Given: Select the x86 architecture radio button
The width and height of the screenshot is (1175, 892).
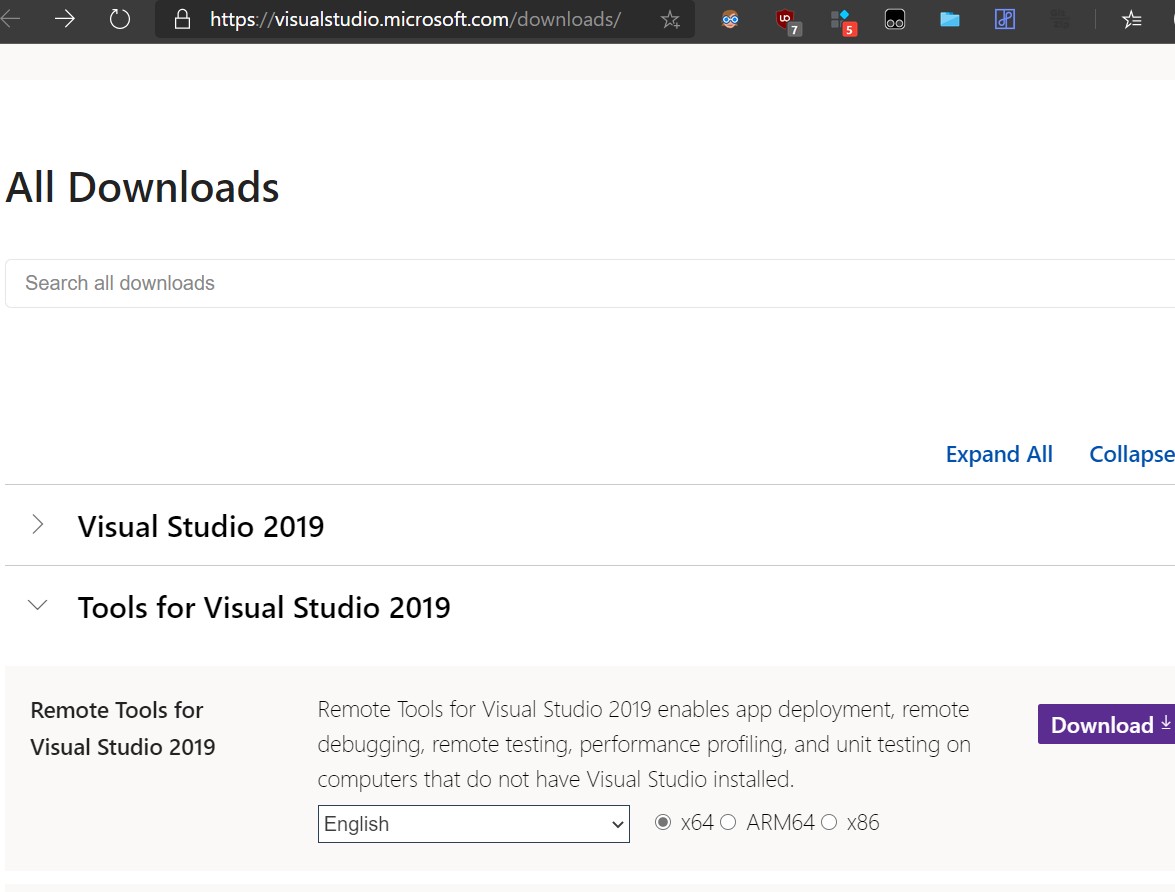Looking at the screenshot, I should [x=829, y=822].
